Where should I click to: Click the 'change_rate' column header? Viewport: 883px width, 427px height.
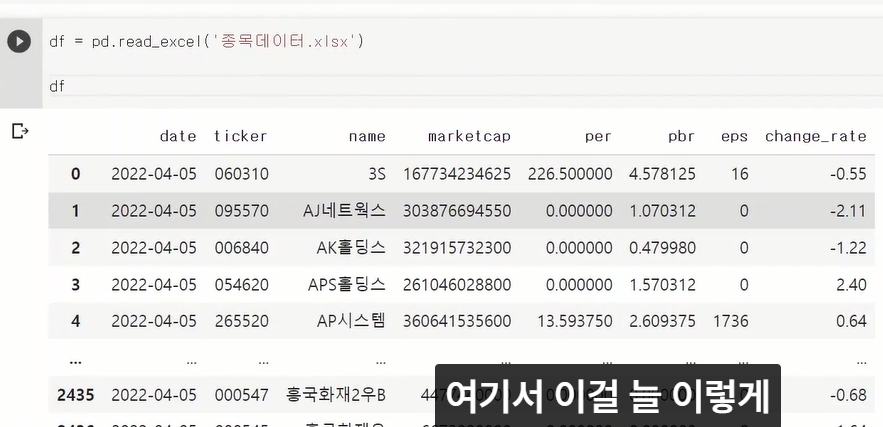tap(815, 136)
